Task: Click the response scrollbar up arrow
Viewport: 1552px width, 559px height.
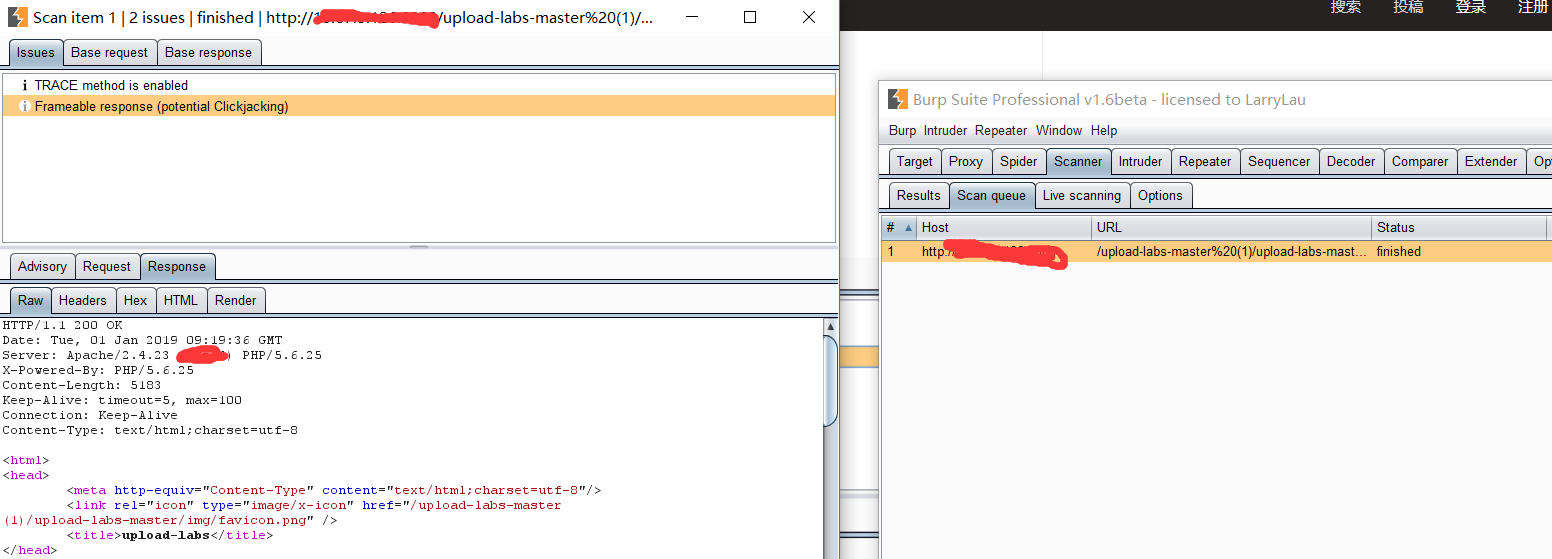Action: coord(830,326)
